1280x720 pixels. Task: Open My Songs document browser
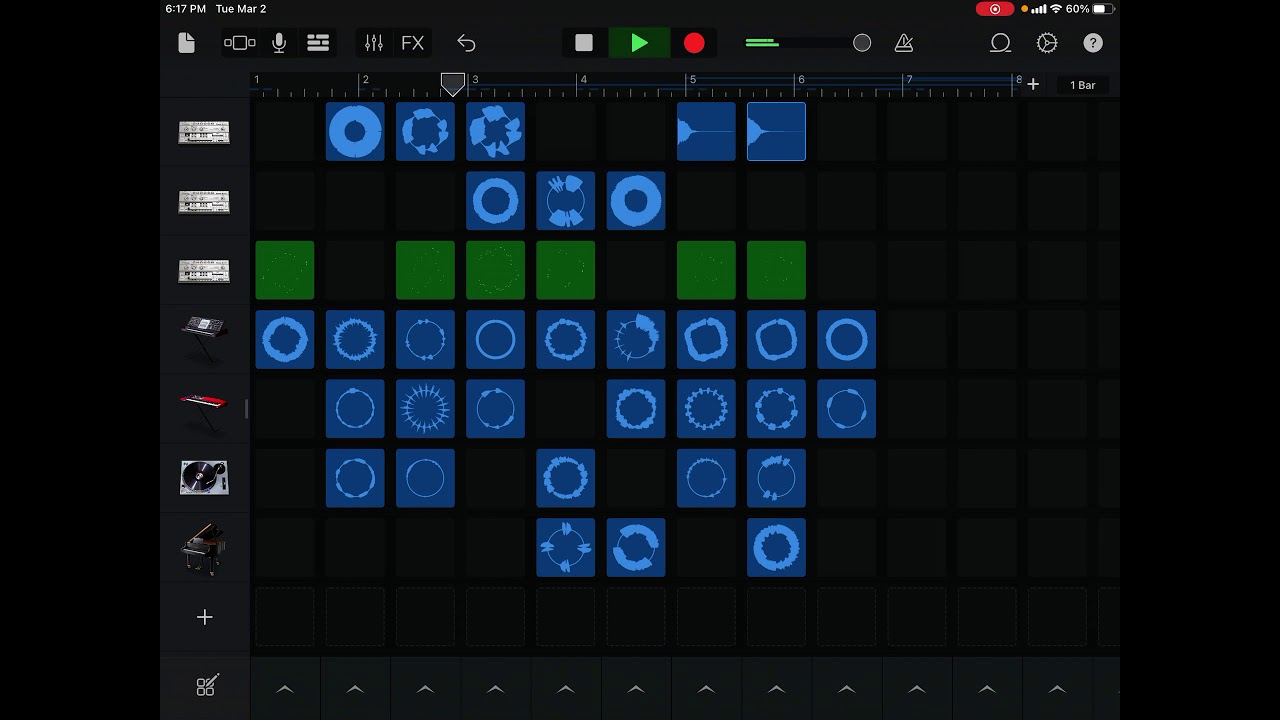pyautogui.click(x=186, y=43)
